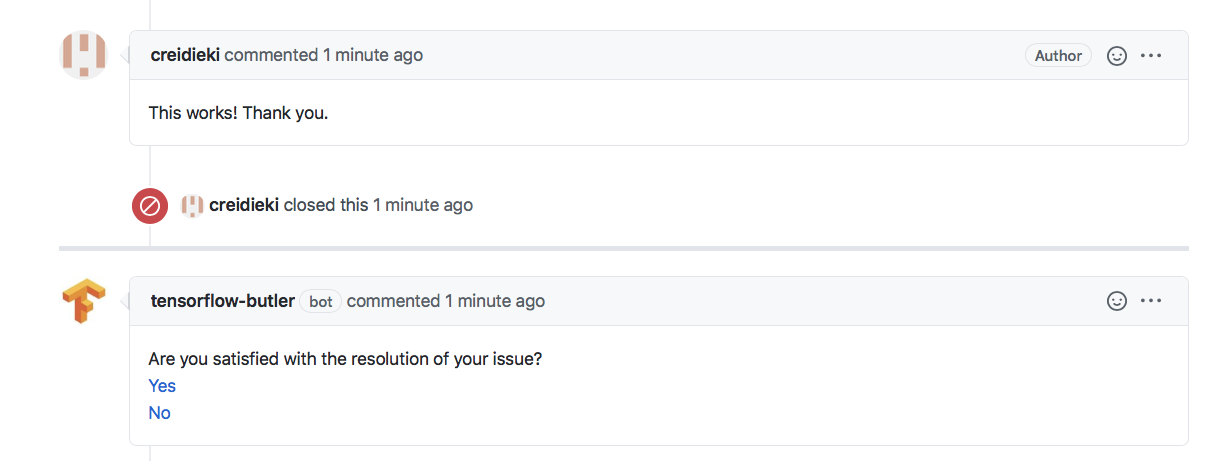Click creidieki username in the closed event

coord(244,205)
